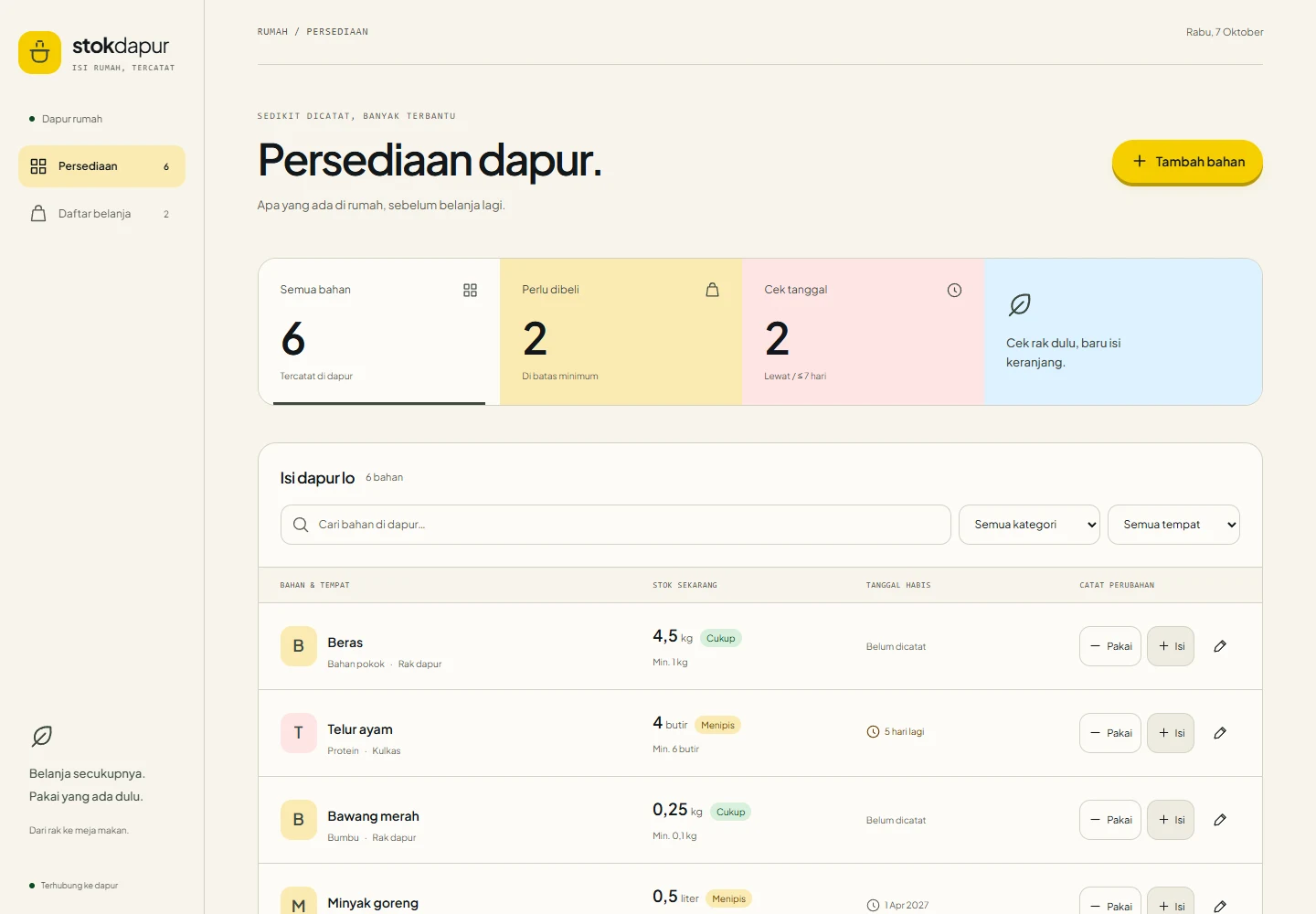Click the clock icon beside 5 hari lagi
The image size is (1316, 914).
coord(873,732)
